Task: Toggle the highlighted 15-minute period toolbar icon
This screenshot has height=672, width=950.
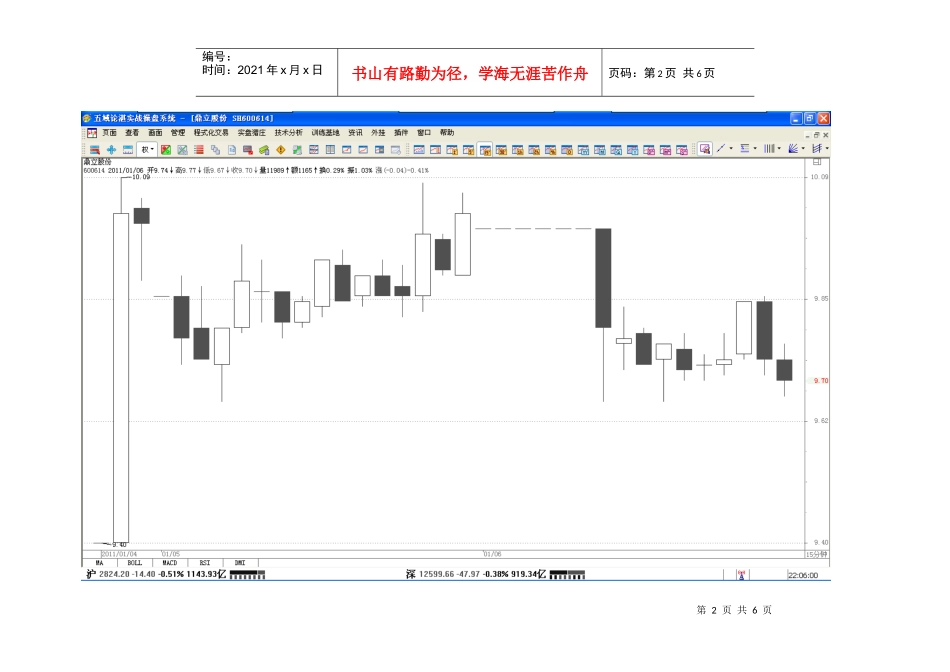Action: [485, 150]
